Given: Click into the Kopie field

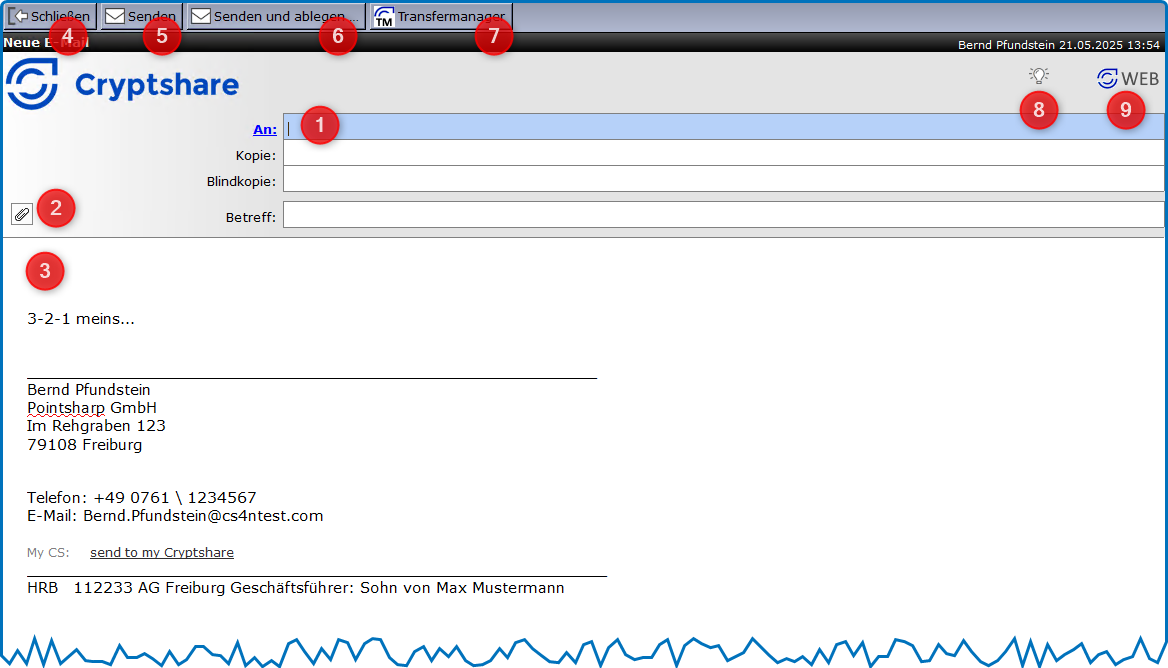Looking at the screenshot, I should (720, 153).
